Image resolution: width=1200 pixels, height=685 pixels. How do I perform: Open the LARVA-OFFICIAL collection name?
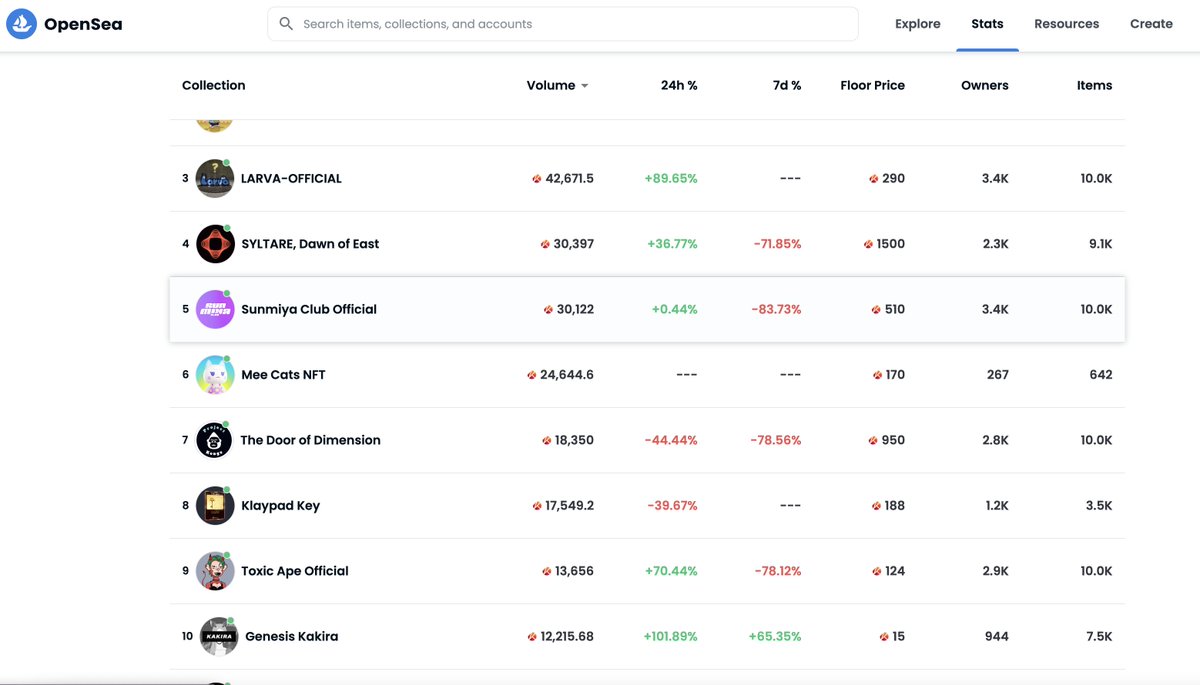291,179
